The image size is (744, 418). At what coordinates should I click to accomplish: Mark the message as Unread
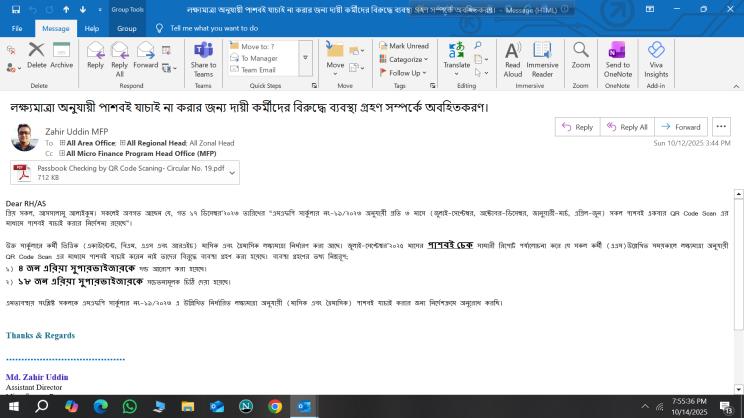click(x=403, y=46)
